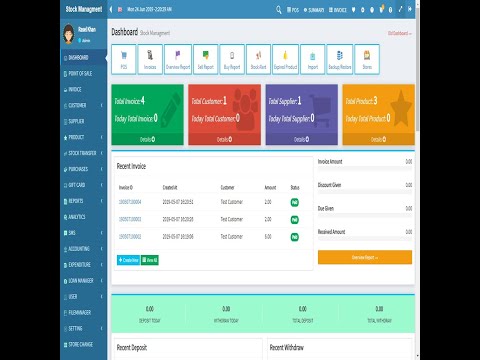Open the Backup/Restore shortcut tile
This screenshot has width=480, height=360.
340,59
